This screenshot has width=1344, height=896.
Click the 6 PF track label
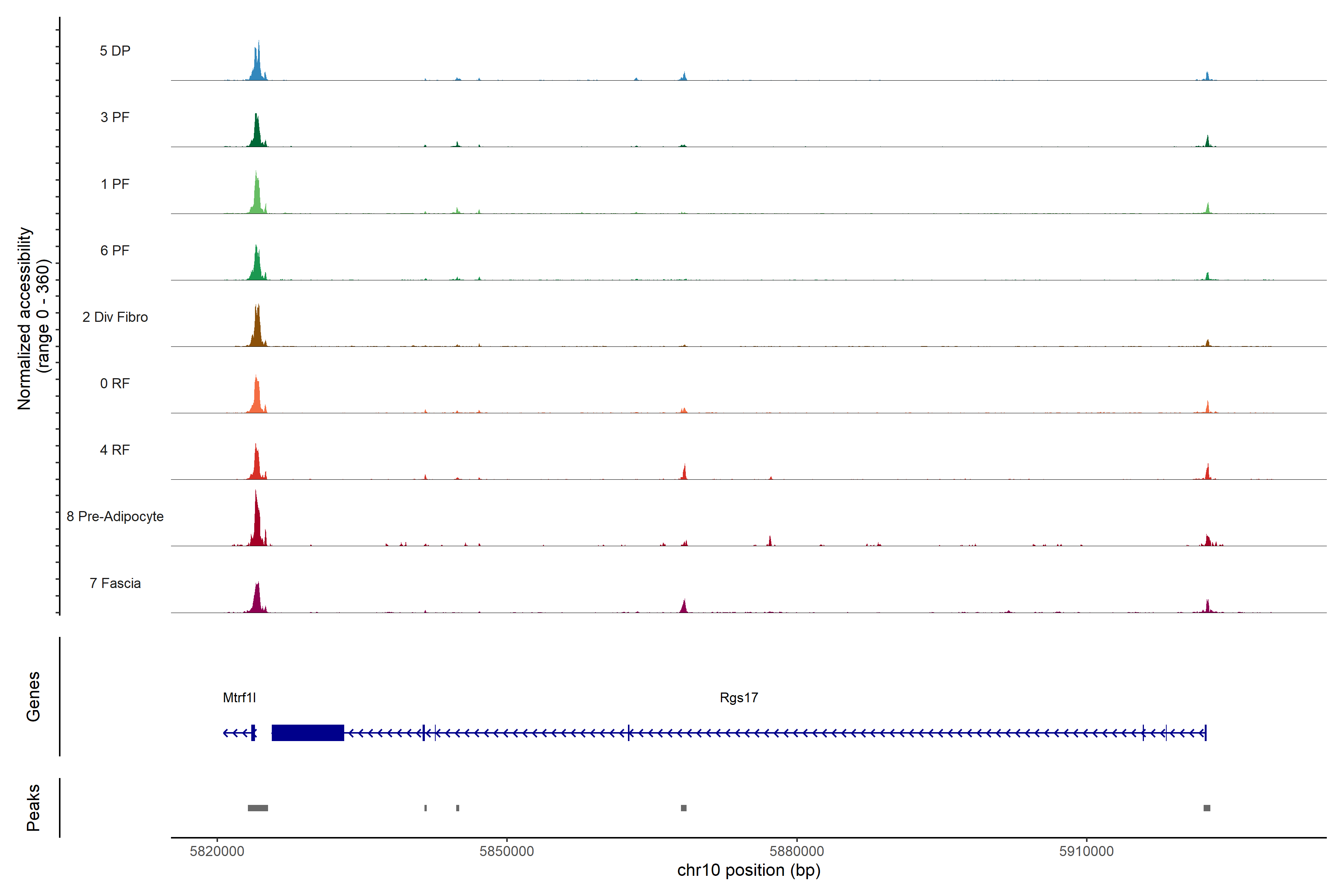115,250
